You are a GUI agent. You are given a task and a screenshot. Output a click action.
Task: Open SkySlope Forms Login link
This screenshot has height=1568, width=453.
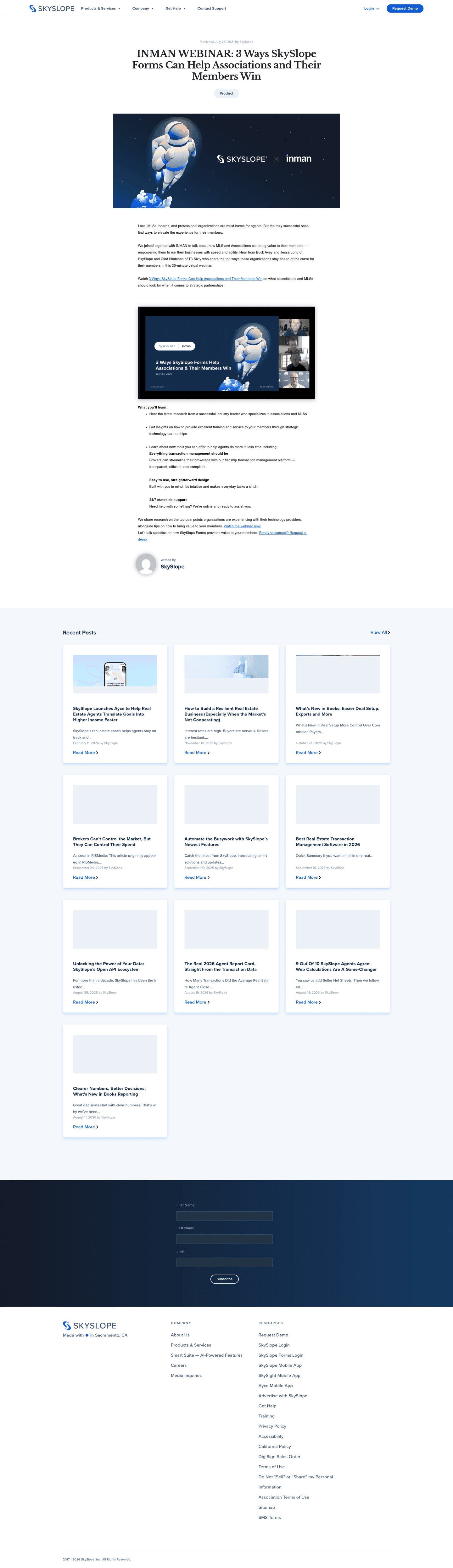[x=281, y=1355]
